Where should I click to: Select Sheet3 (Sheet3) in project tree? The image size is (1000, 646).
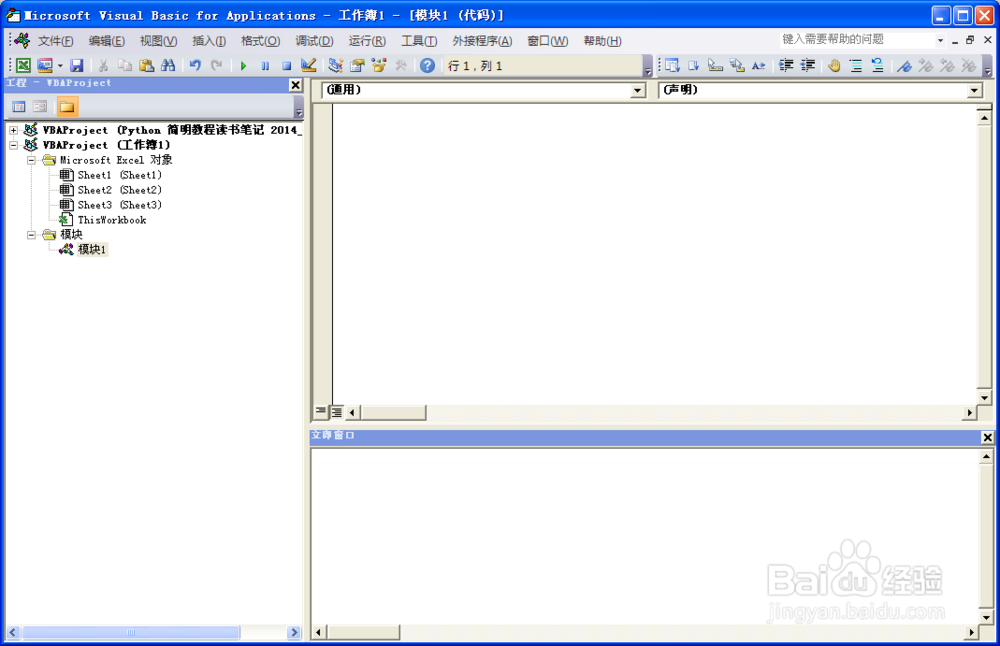(x=119, y=205)
